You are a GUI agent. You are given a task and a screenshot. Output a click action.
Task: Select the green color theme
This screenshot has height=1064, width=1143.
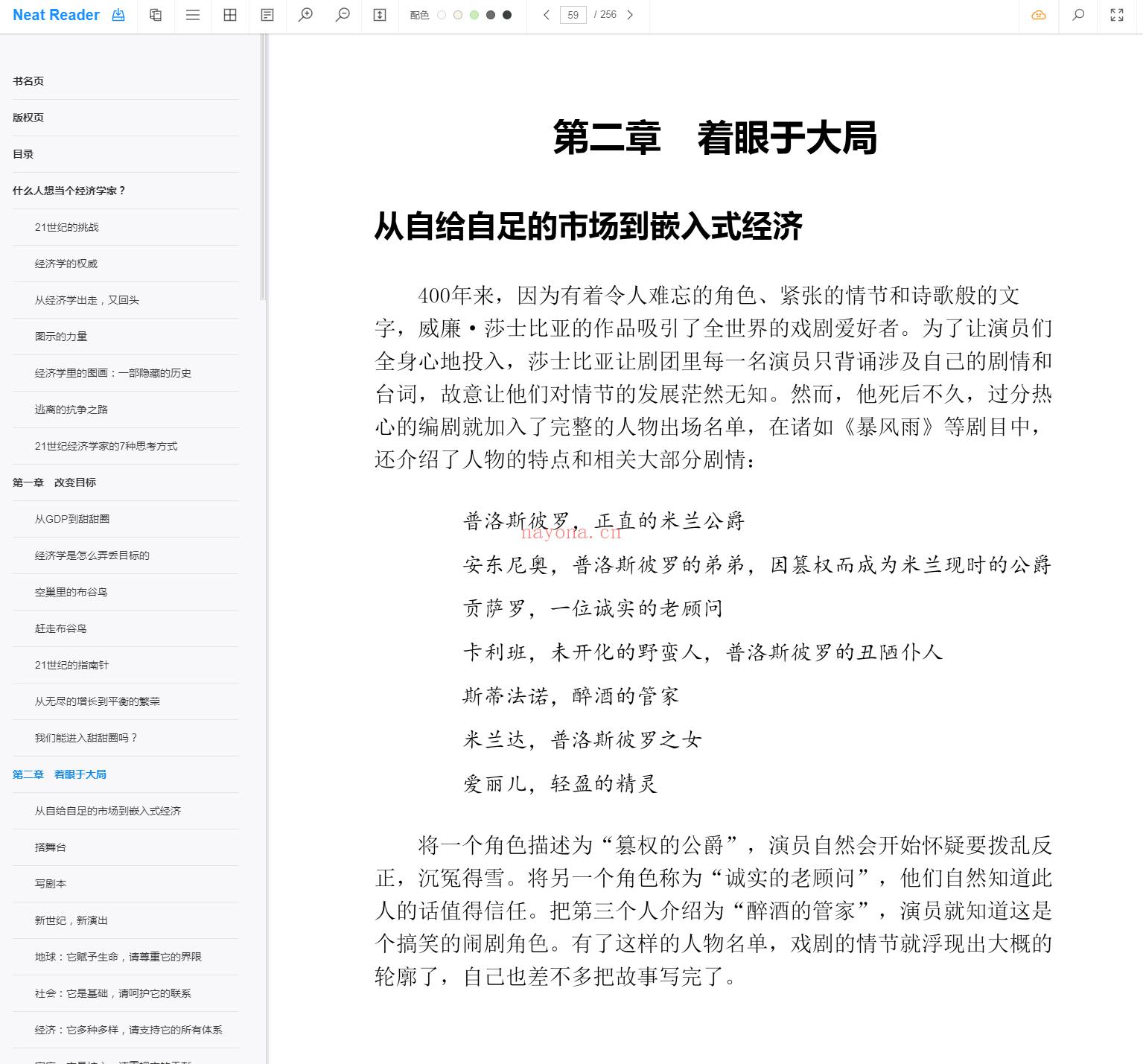click(474, 15)
